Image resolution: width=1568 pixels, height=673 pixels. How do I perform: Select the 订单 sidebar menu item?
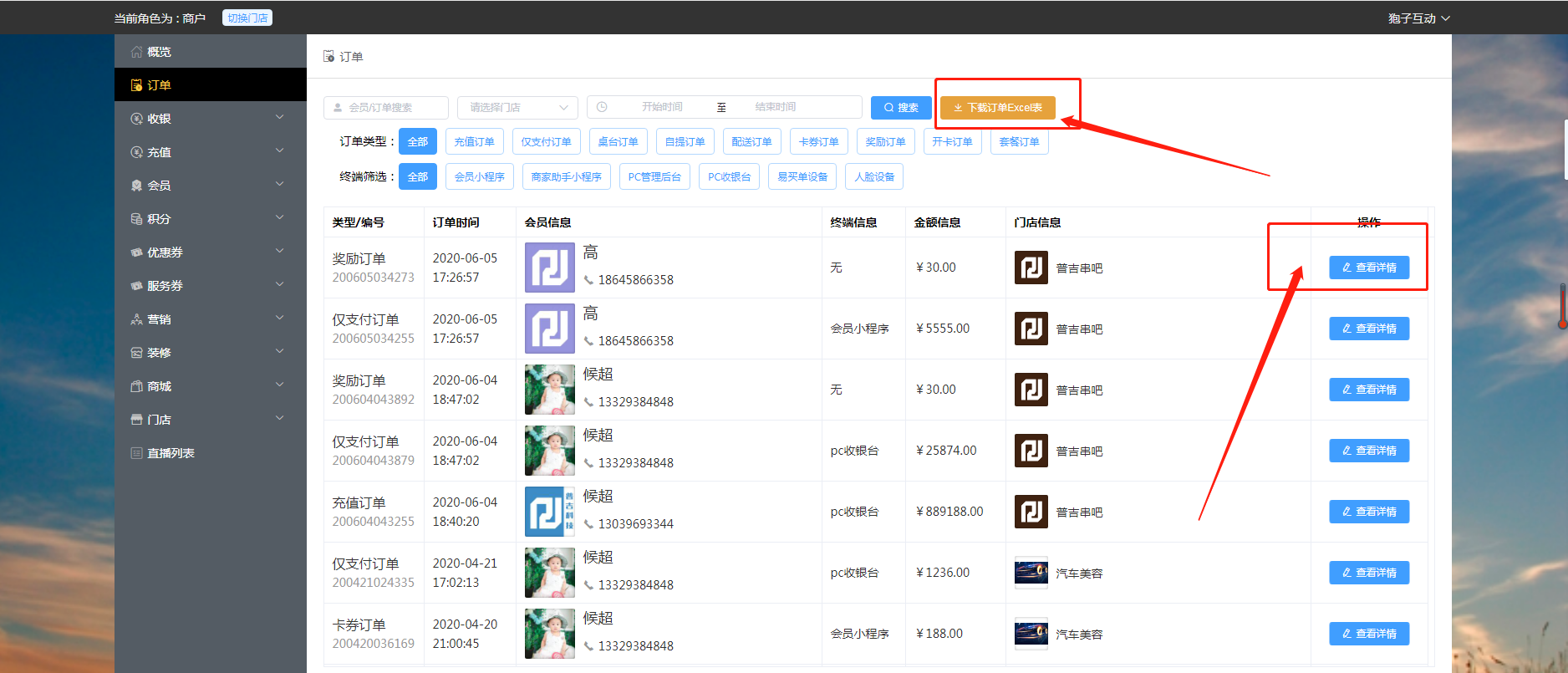coord(211,85)
